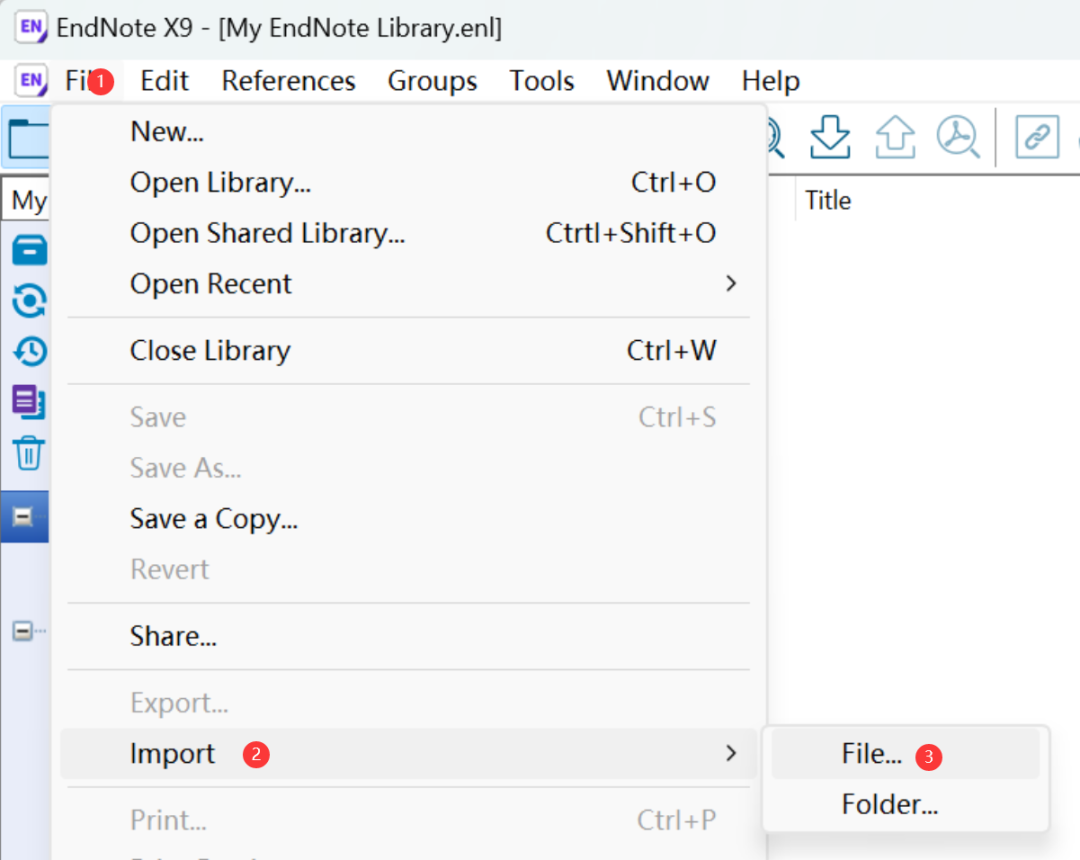Click the EndNote logo in menu bar
This screenshot has height=860, width=1080.
31,81
